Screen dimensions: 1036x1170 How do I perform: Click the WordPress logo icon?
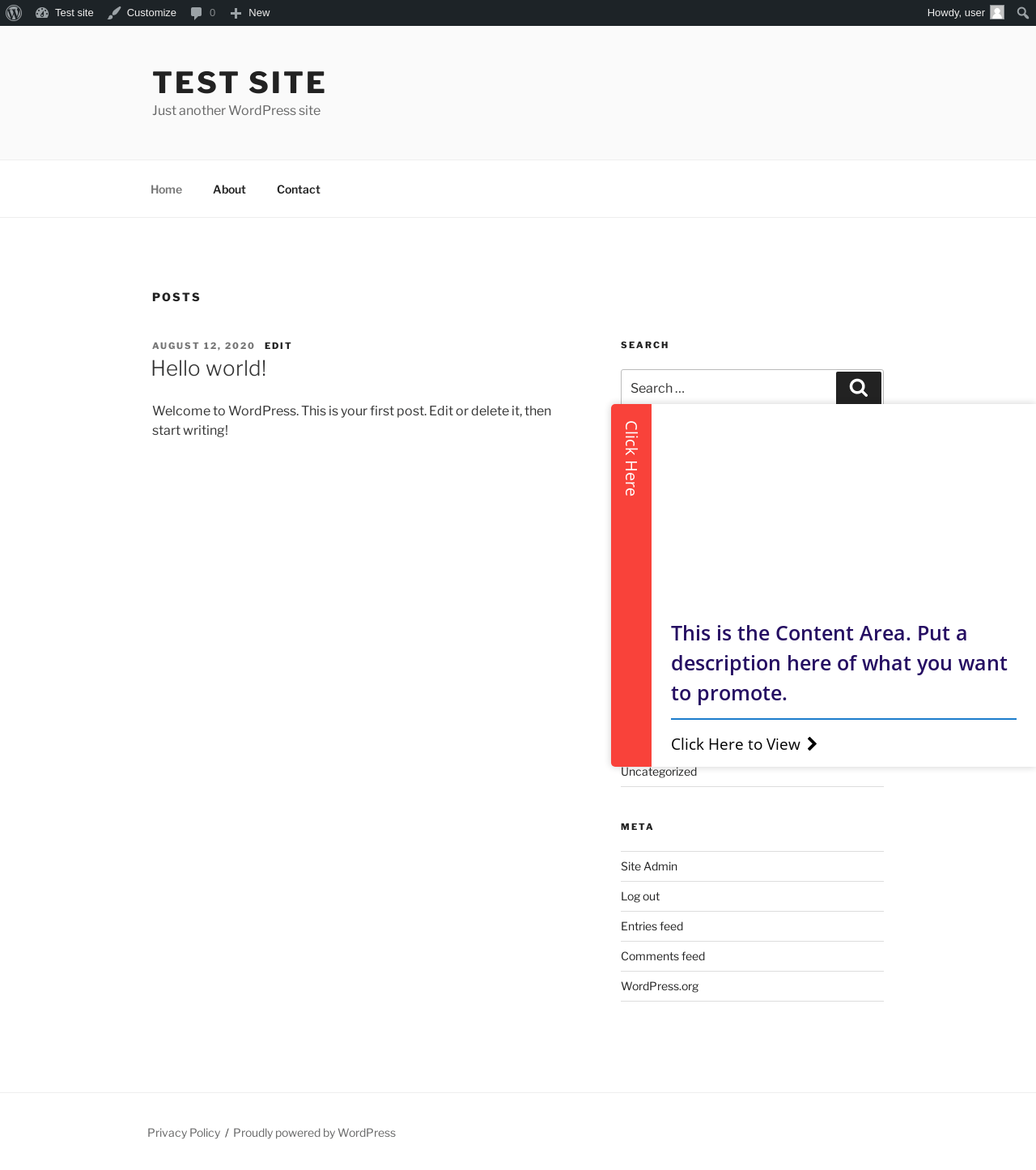point(14,13)
